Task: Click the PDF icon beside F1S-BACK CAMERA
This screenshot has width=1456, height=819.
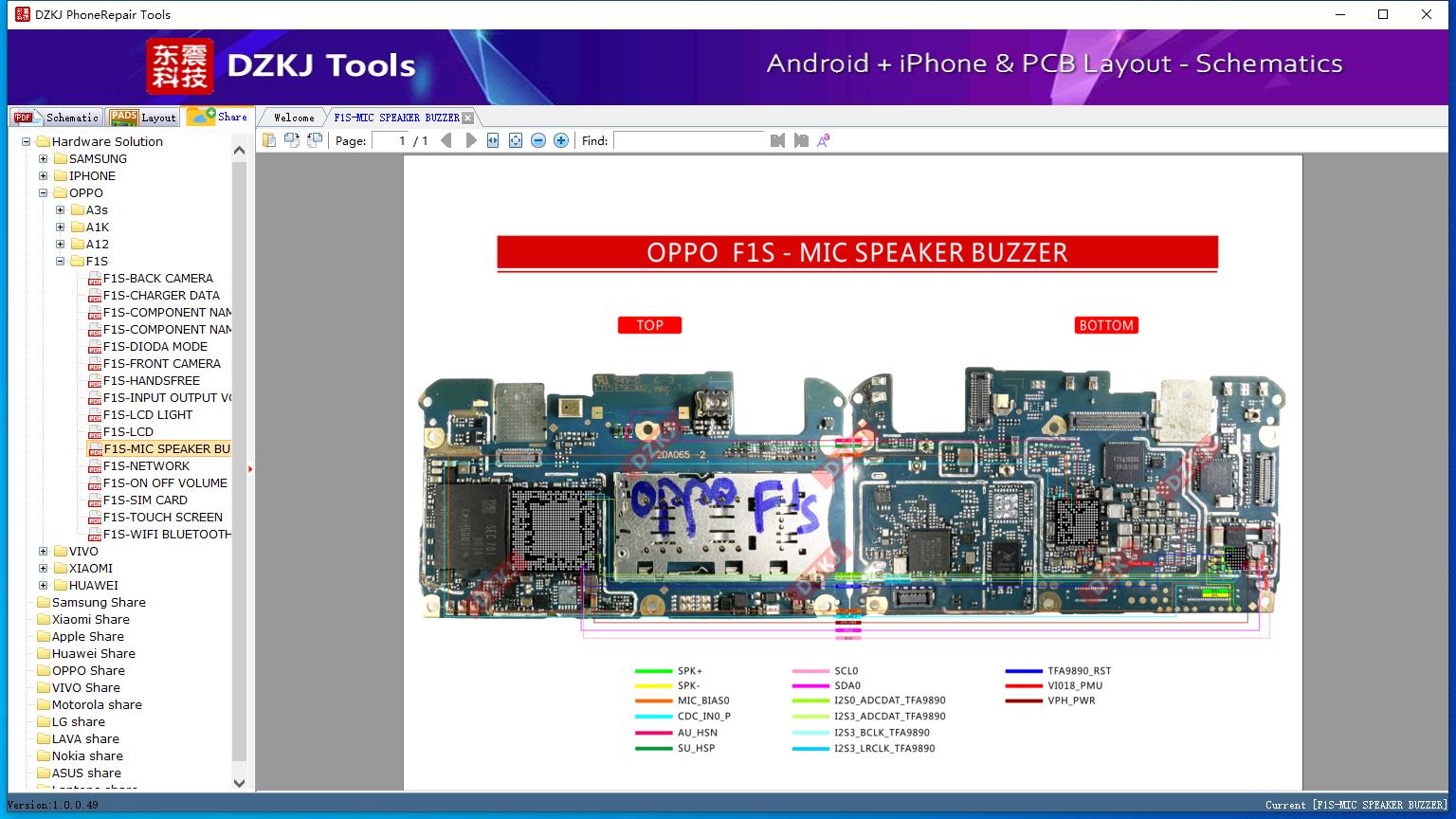Action: 95,279
